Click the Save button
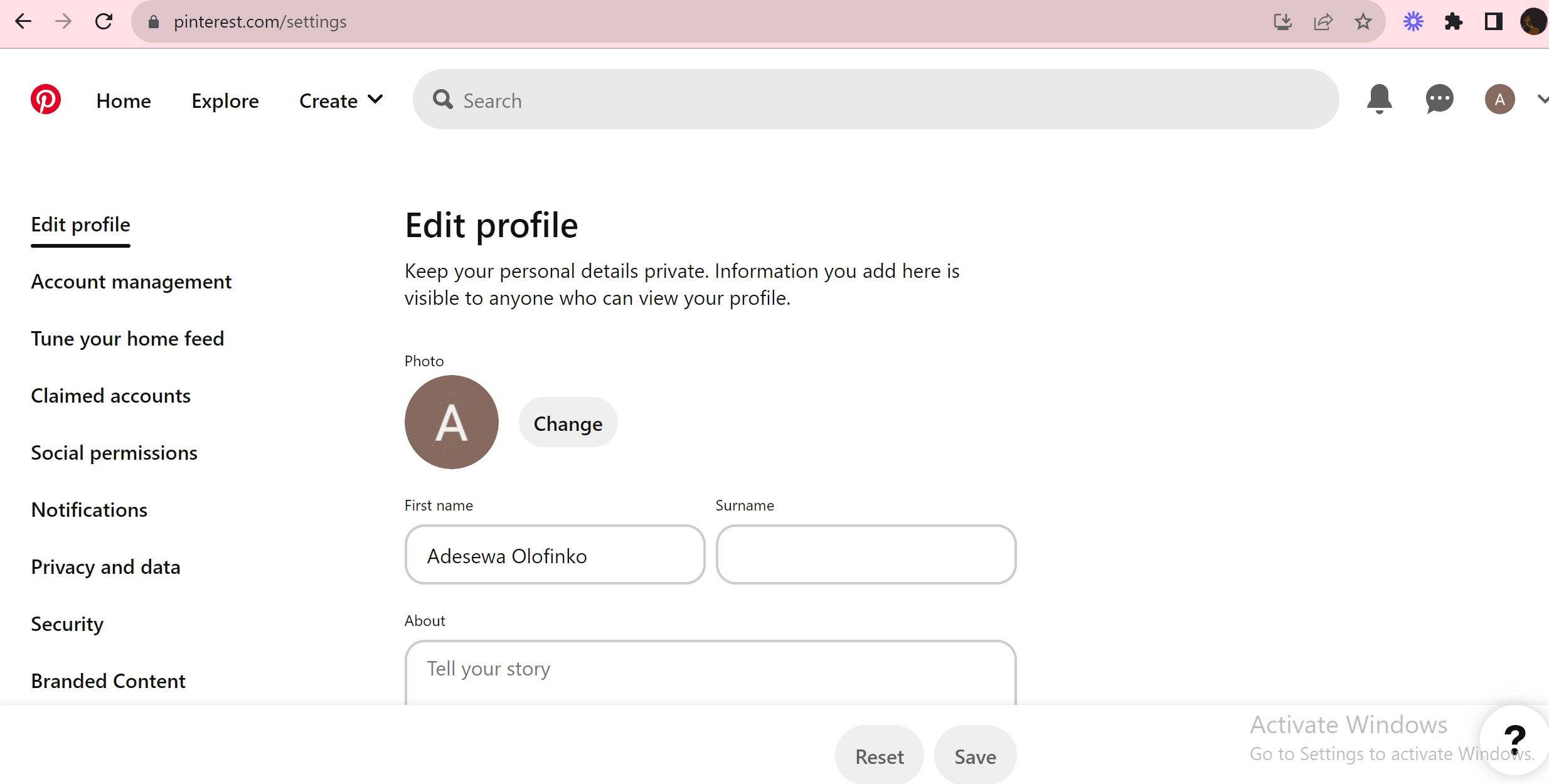 tap(974, 756)
